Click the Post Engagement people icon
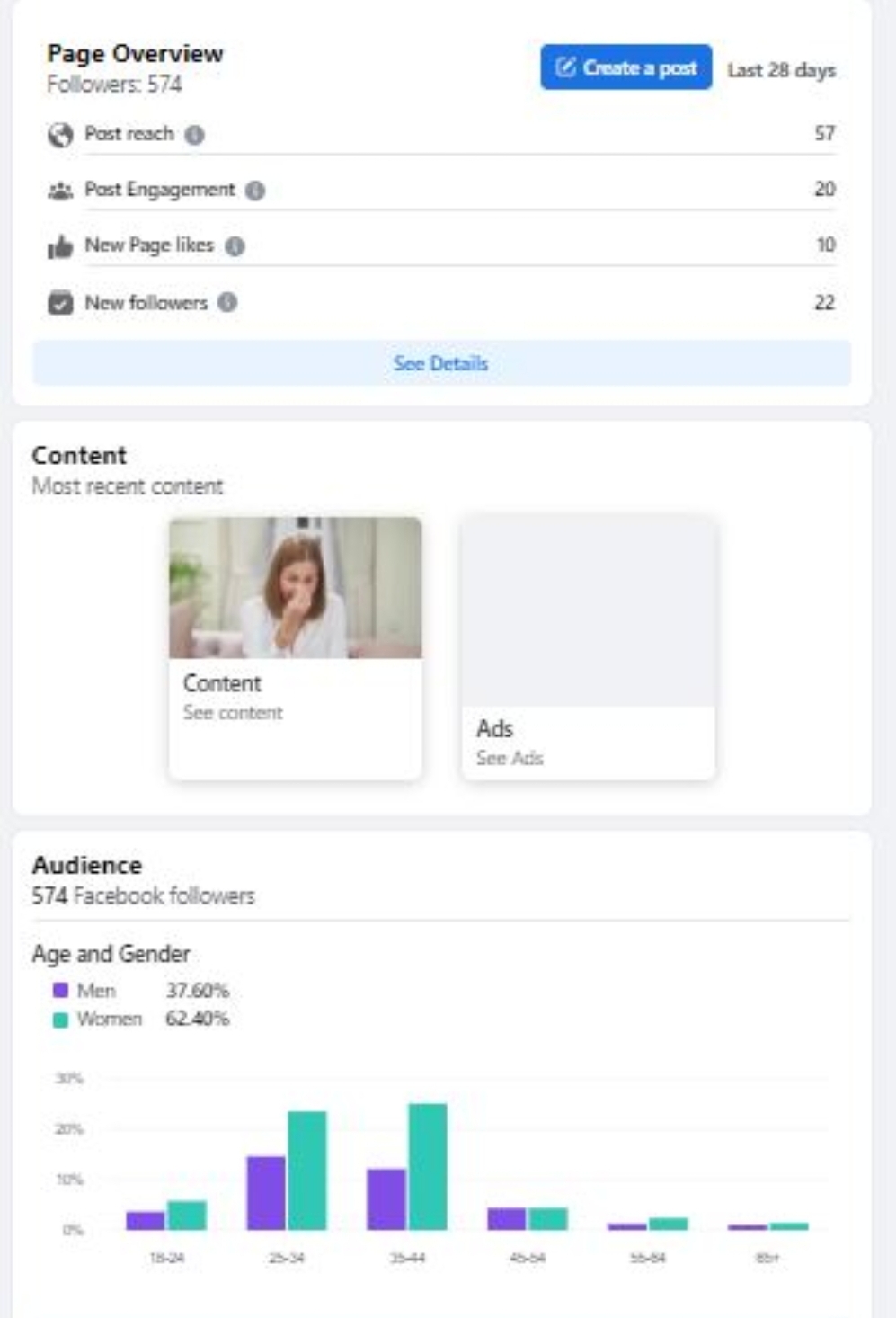Viewport: 896px width, 1318px height. tap(60, 191)
